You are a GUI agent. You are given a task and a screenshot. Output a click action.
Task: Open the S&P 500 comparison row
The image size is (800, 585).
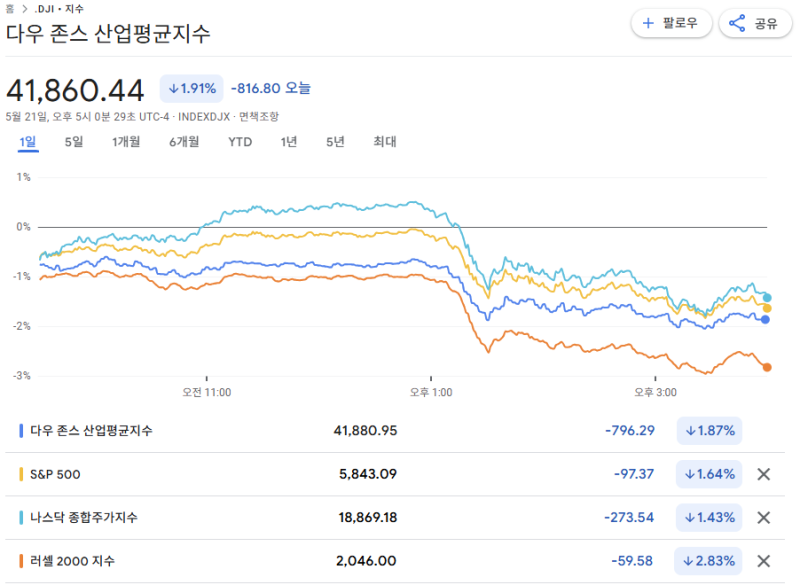395,474
